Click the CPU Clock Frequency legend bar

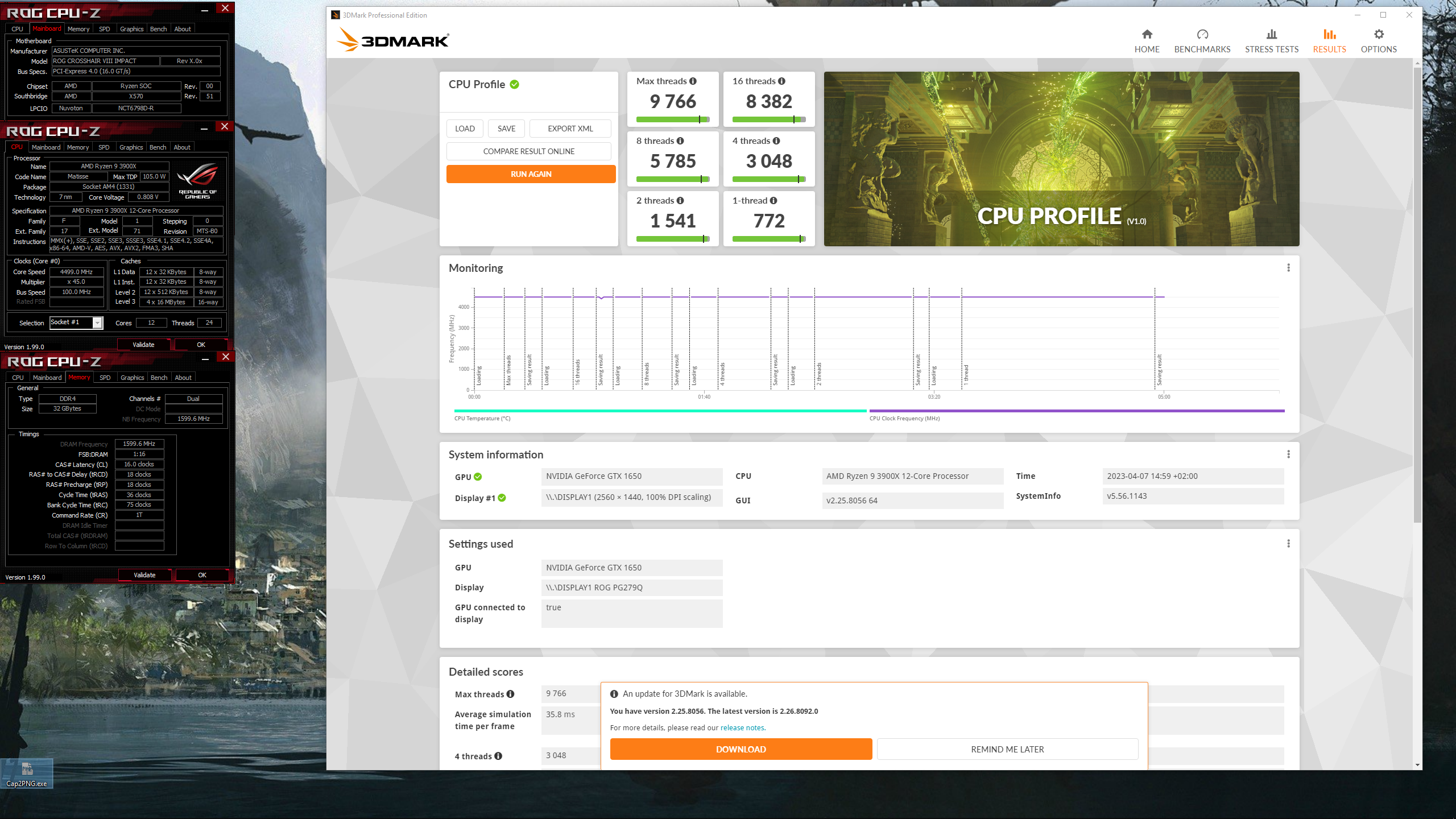pyautogui.click(x=1077, y=411)
